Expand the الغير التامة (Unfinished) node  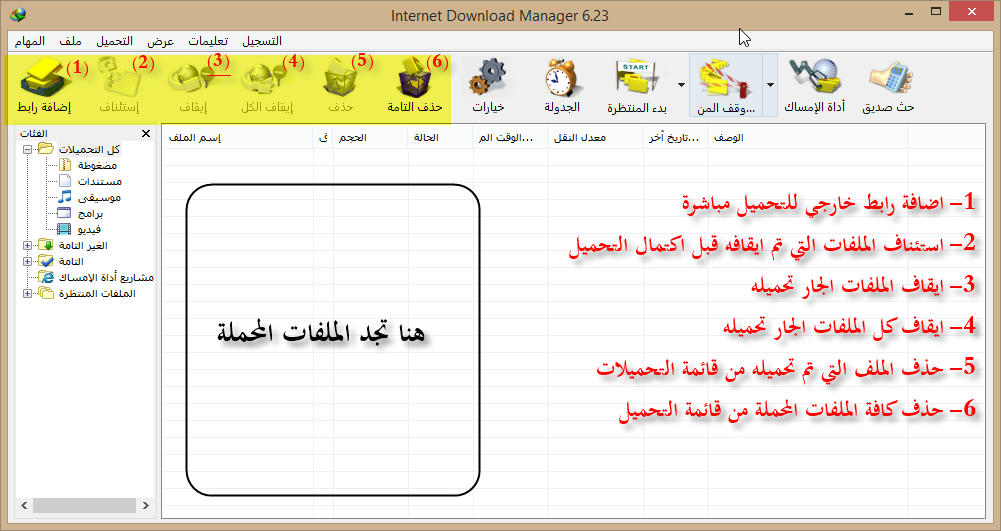coord(27,245)
